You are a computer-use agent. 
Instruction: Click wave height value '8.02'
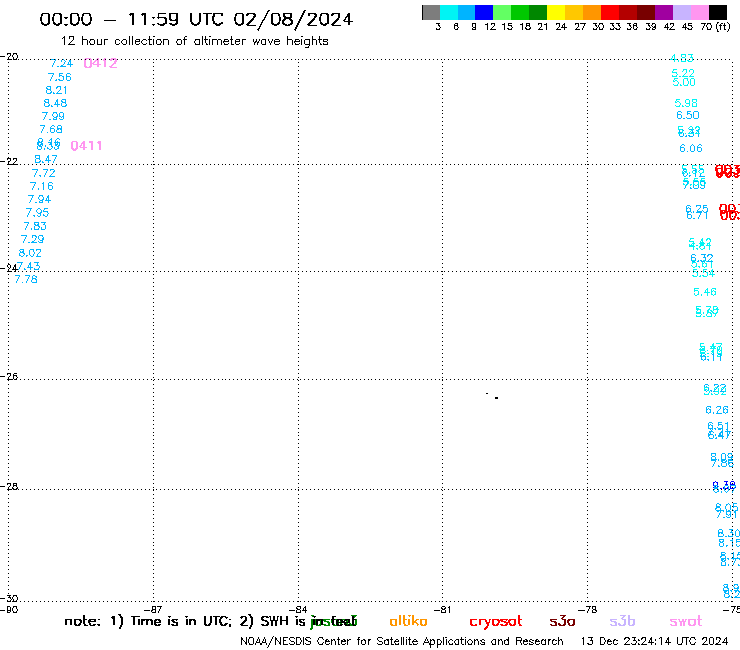(30, 253)
